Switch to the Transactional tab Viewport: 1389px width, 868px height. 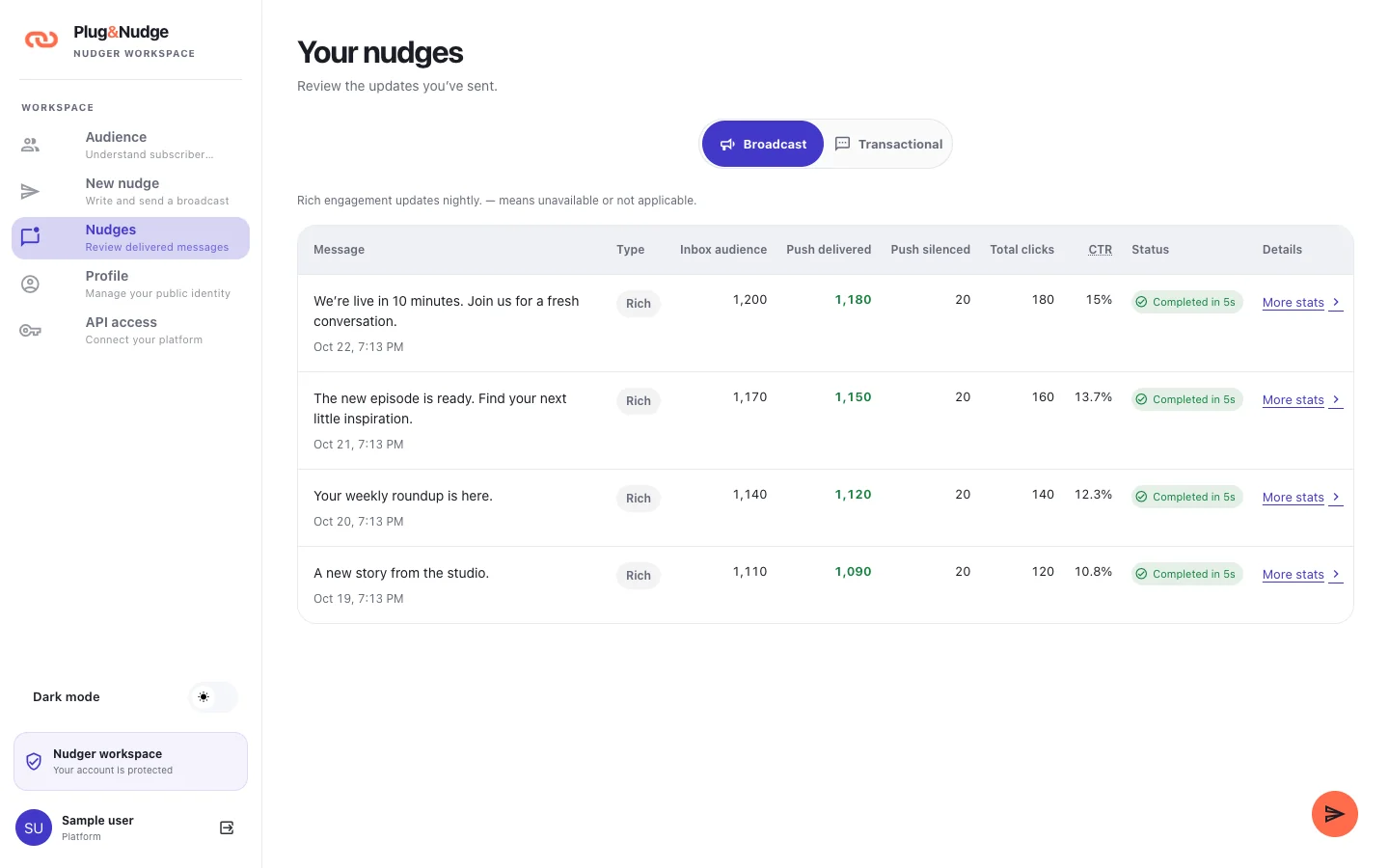(x=888, y=144)
